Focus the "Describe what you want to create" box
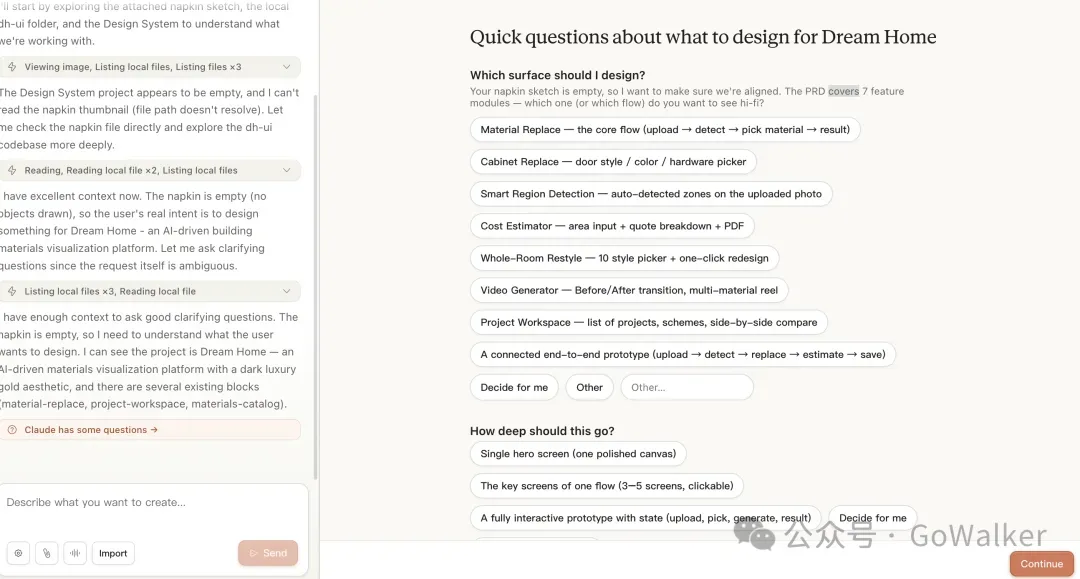 coord(150,503)
